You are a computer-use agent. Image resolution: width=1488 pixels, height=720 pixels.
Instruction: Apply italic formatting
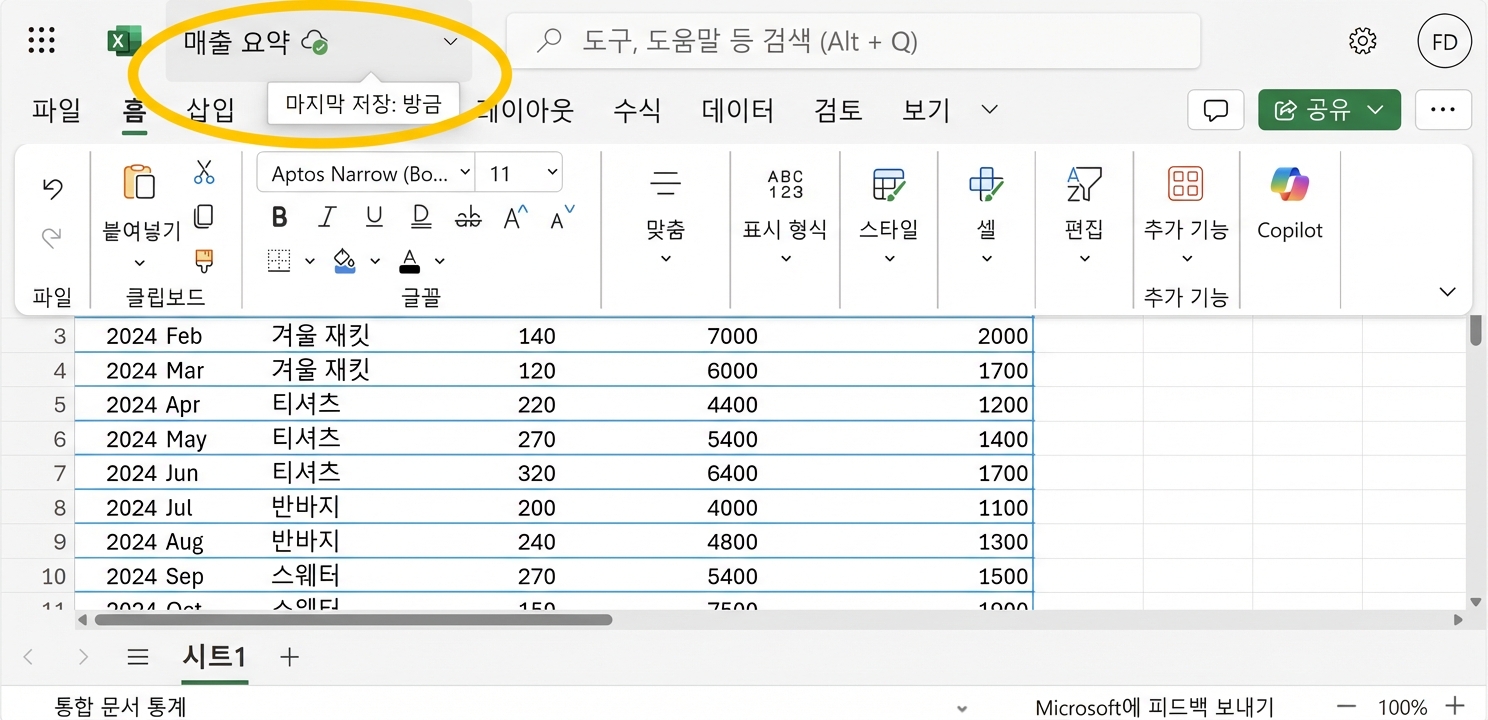326,217
